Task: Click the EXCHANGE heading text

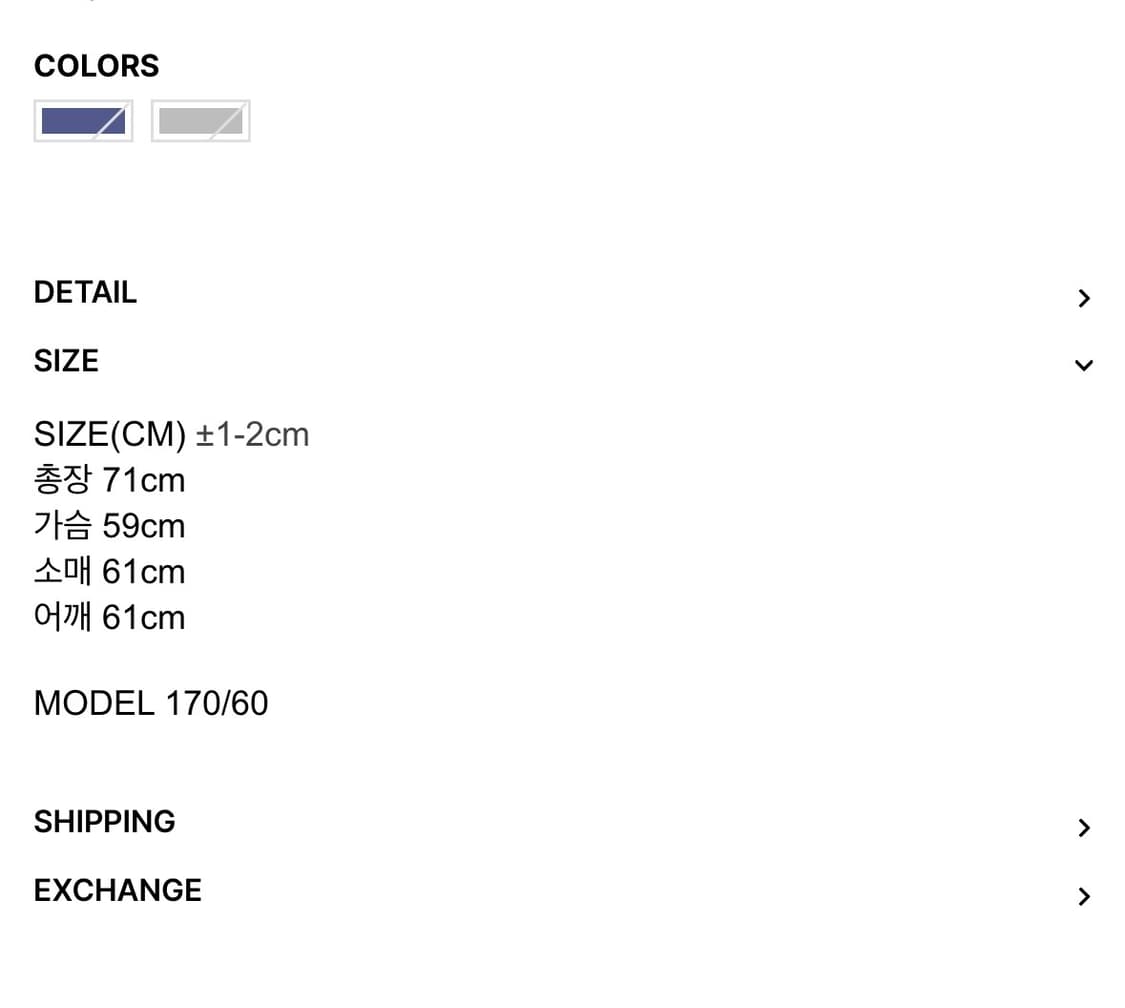Action: [117, 890]
